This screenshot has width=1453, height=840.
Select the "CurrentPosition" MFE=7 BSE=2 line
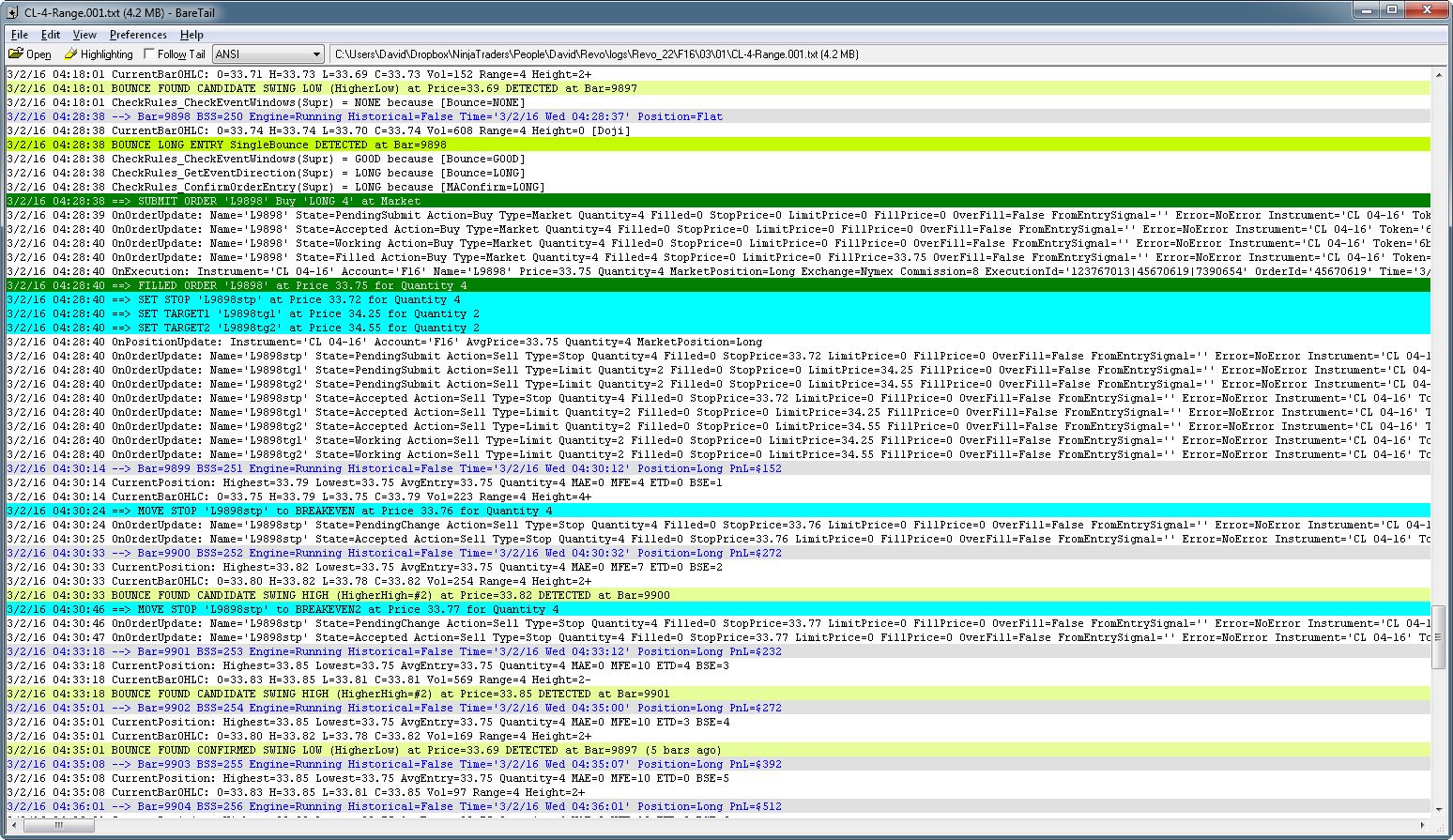pyautogui.click(x=718, y=567)
